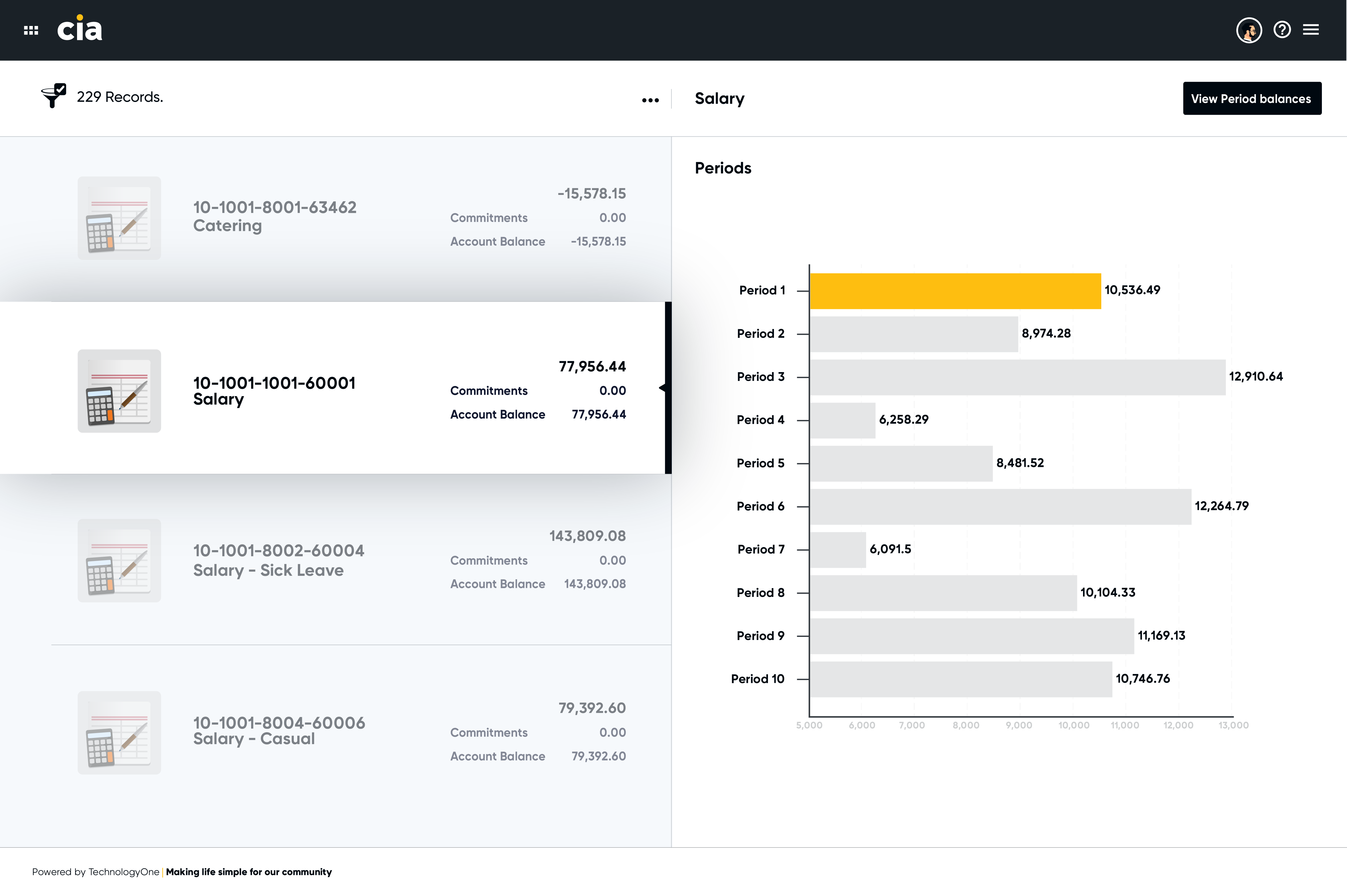Image resolution: width=1347 pixels, height=896 pixels.
Task: Open the user profile avatar
Action: [x=1249, y=30]
